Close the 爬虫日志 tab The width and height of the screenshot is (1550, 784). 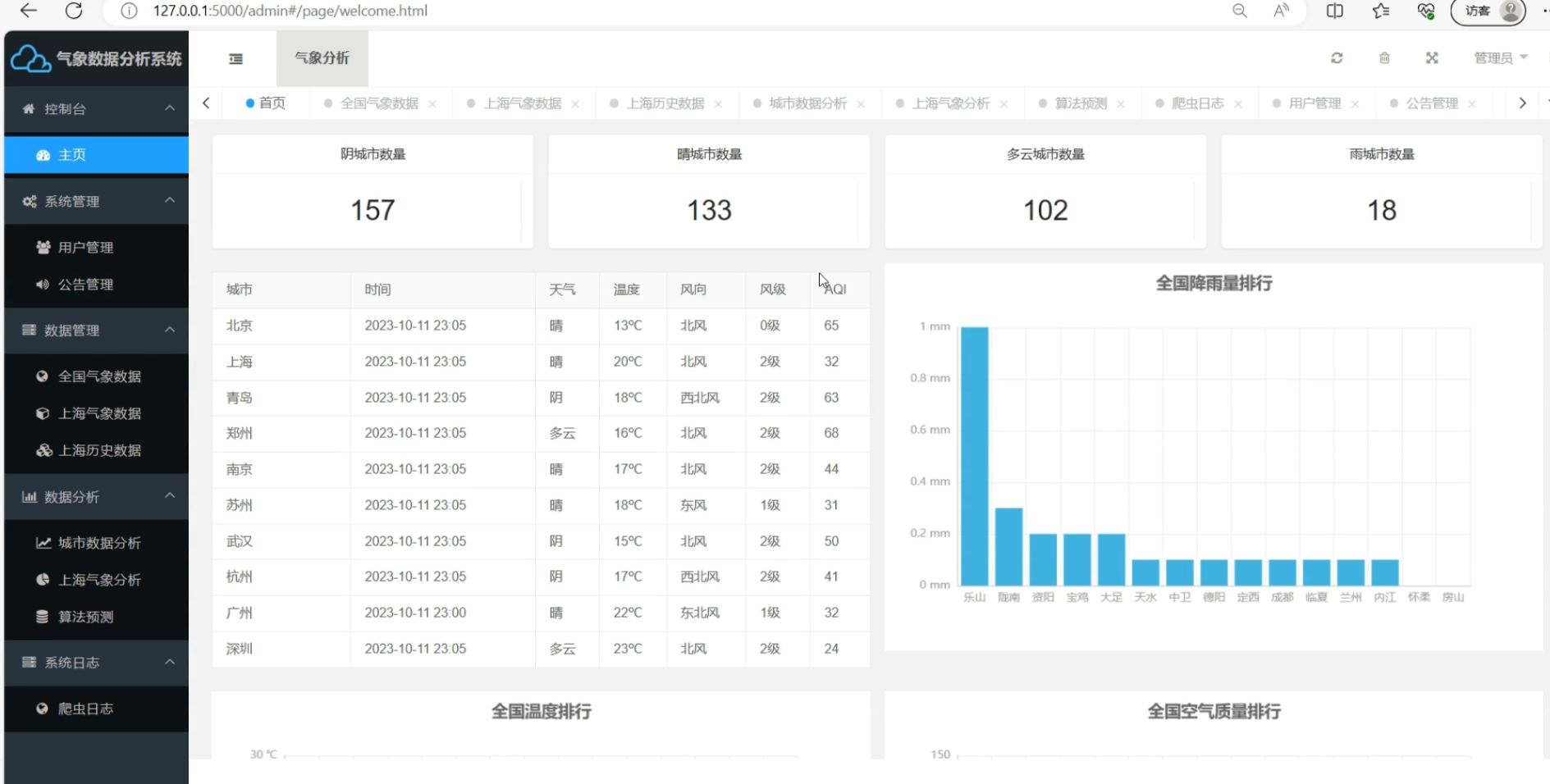point(1238,104)
